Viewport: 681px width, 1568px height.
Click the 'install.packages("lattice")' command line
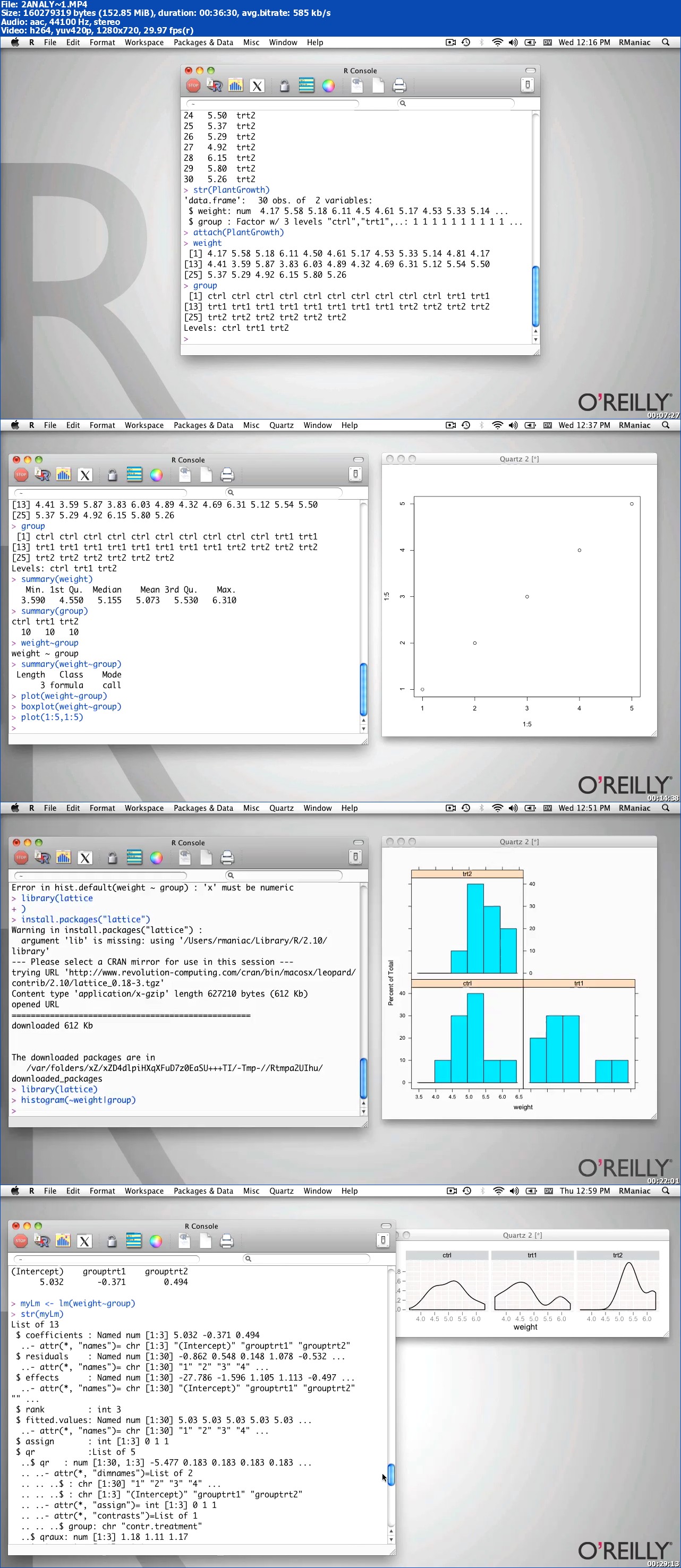click(x=86, y=919)
